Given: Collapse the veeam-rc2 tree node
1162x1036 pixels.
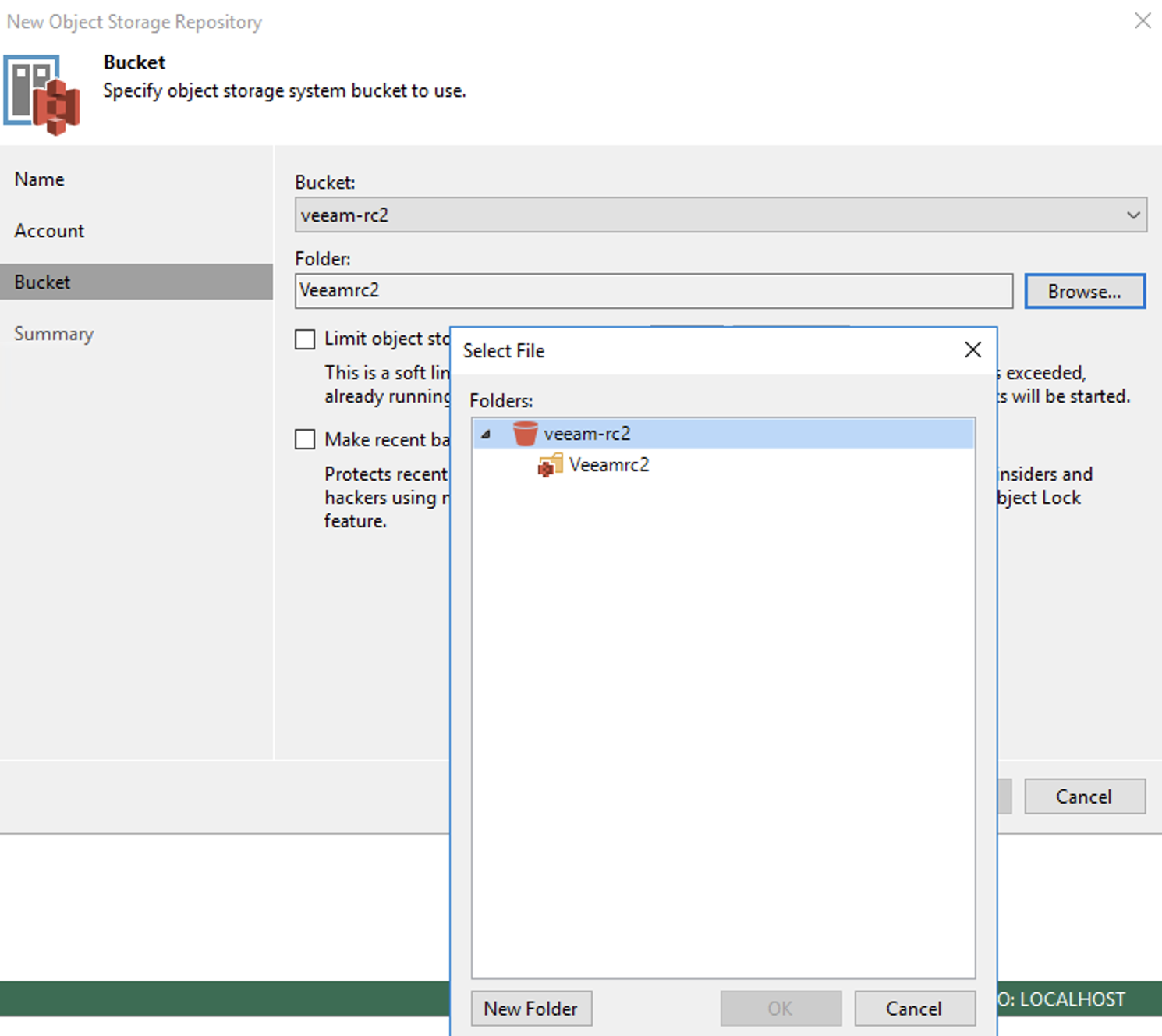Looking at the screenshot, I should [486, 434].
